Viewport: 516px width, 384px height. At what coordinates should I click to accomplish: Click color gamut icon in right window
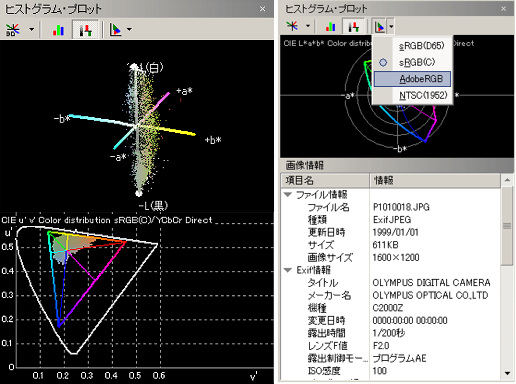coord(379,26)
